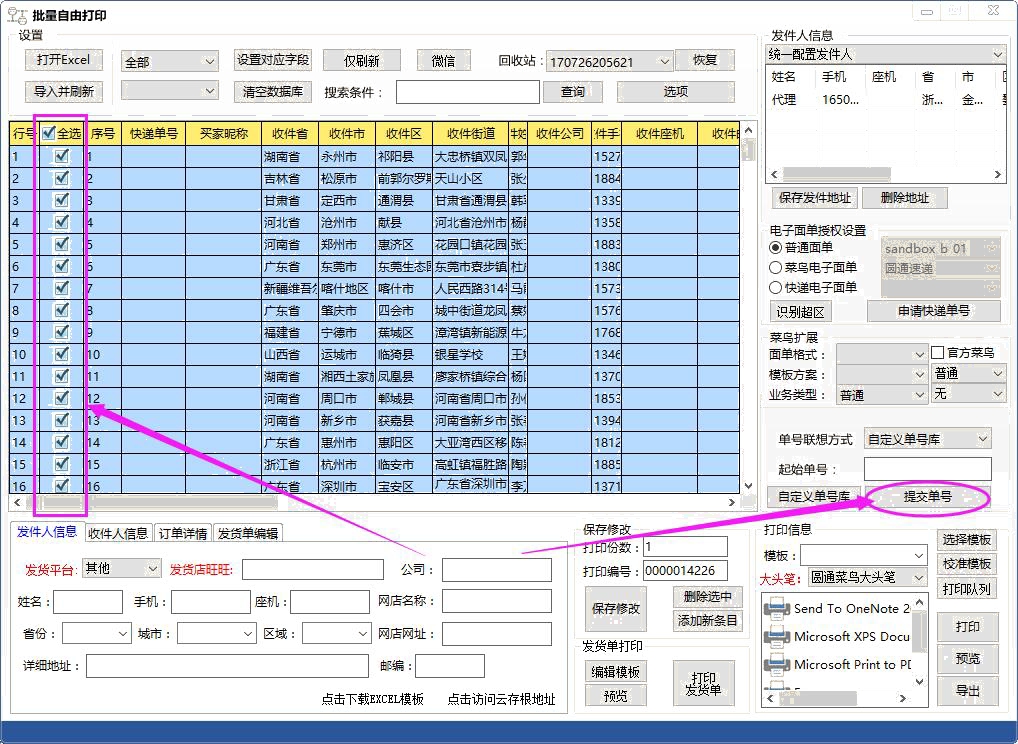Toggle the 全选 select-all checkbox

49,133
